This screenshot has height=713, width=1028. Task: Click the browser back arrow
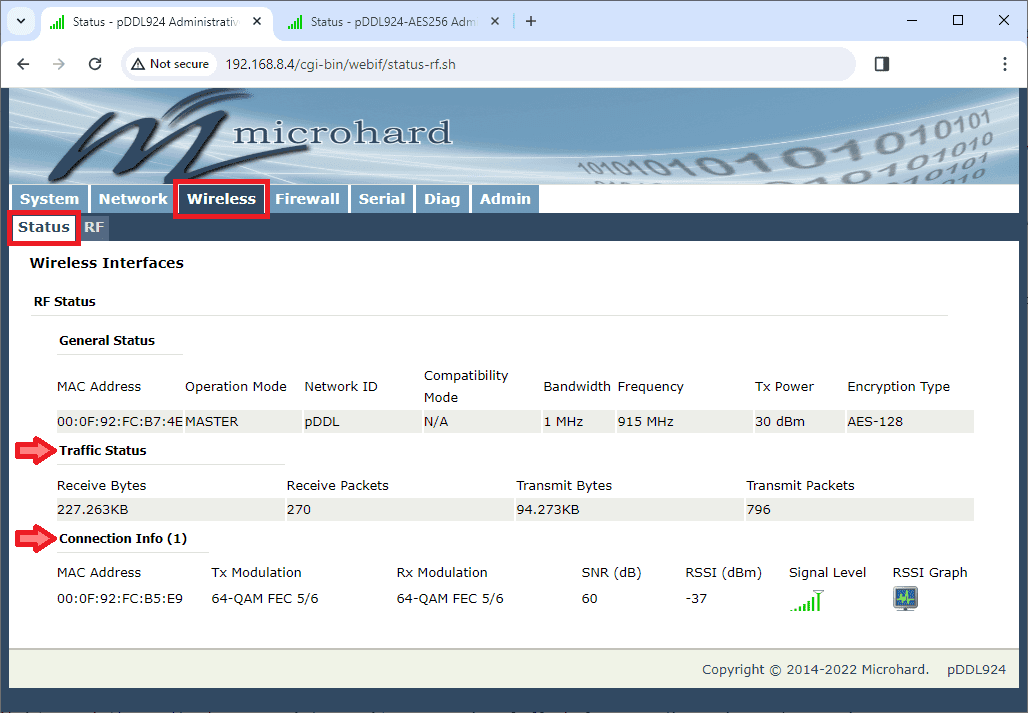click(x=24, y=64)
